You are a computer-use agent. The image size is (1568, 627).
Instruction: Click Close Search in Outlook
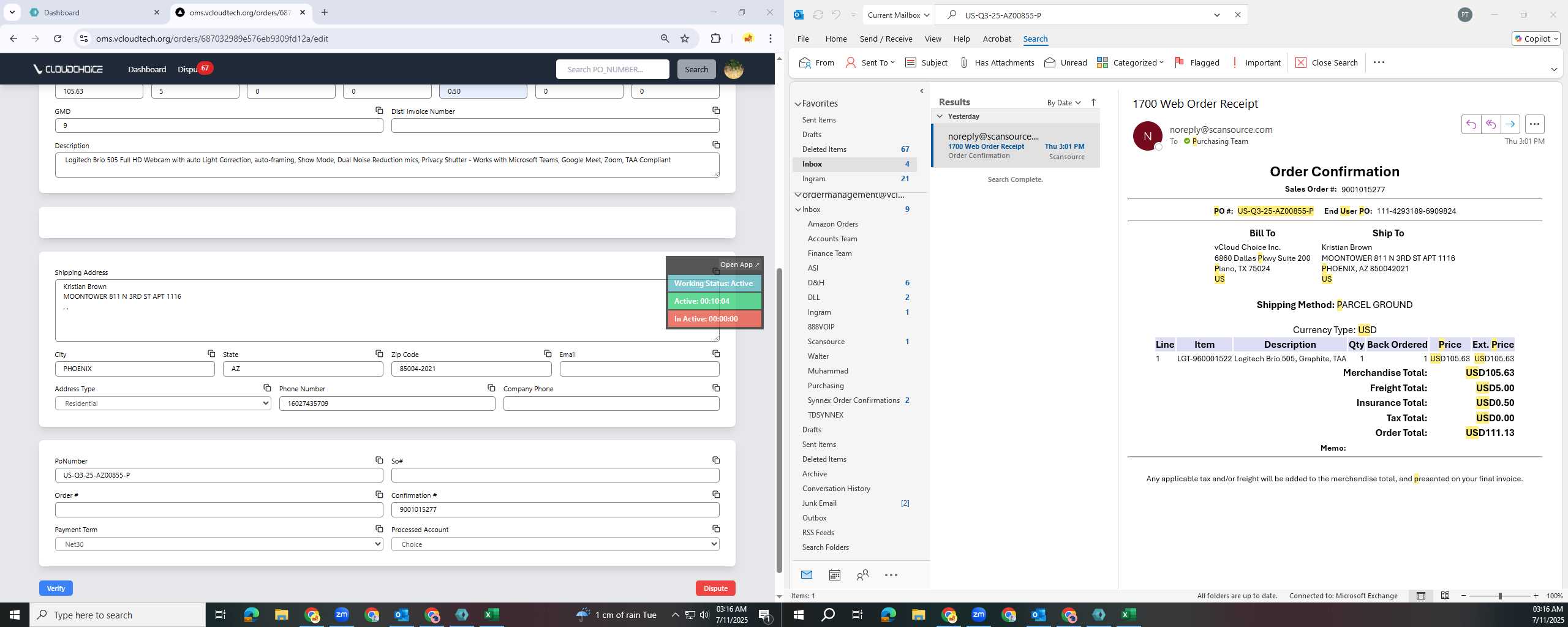click(x=1327, y=62)
